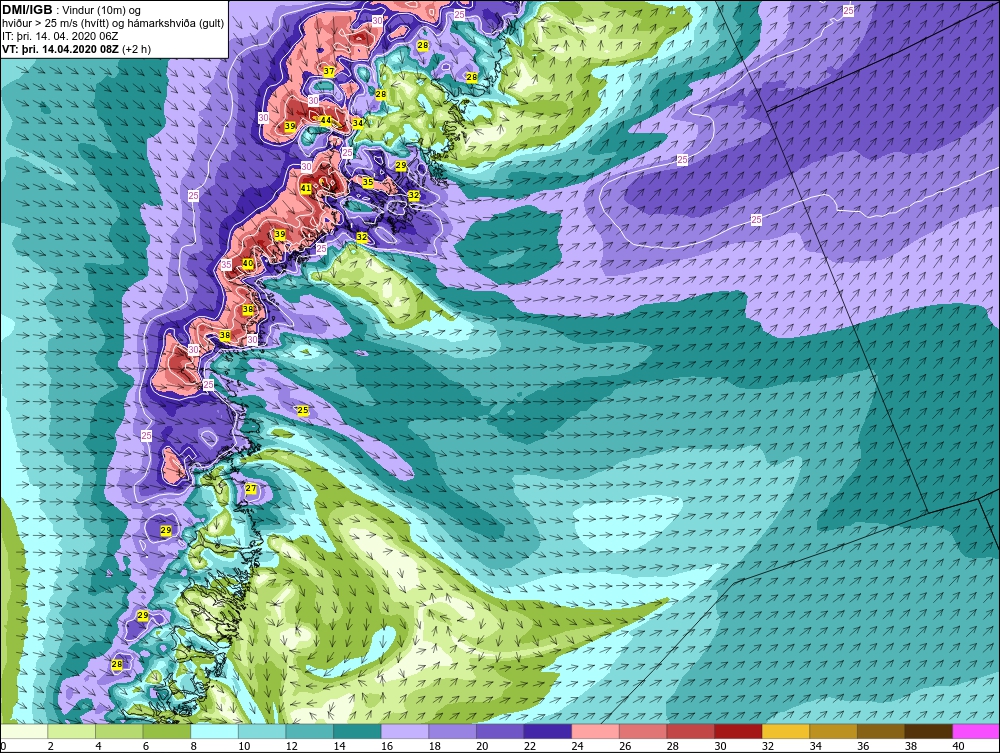Select the yellow gust label 37
Image resolution: width=1000 pixels, height=753 pixels.
329,71
